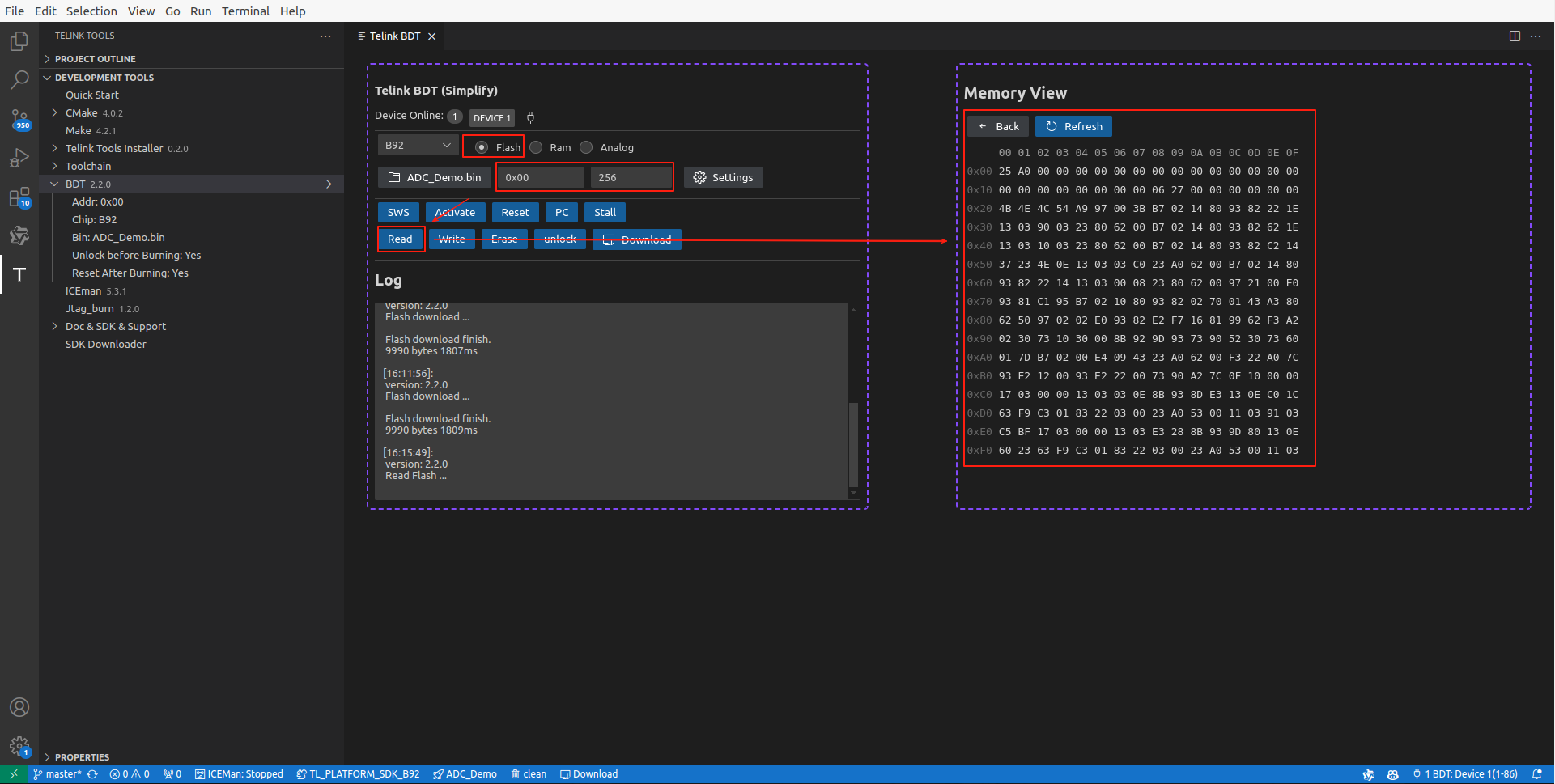Open the Manage gear icon in activity bar
The image size is (1555, 784).
click(19, 745)
